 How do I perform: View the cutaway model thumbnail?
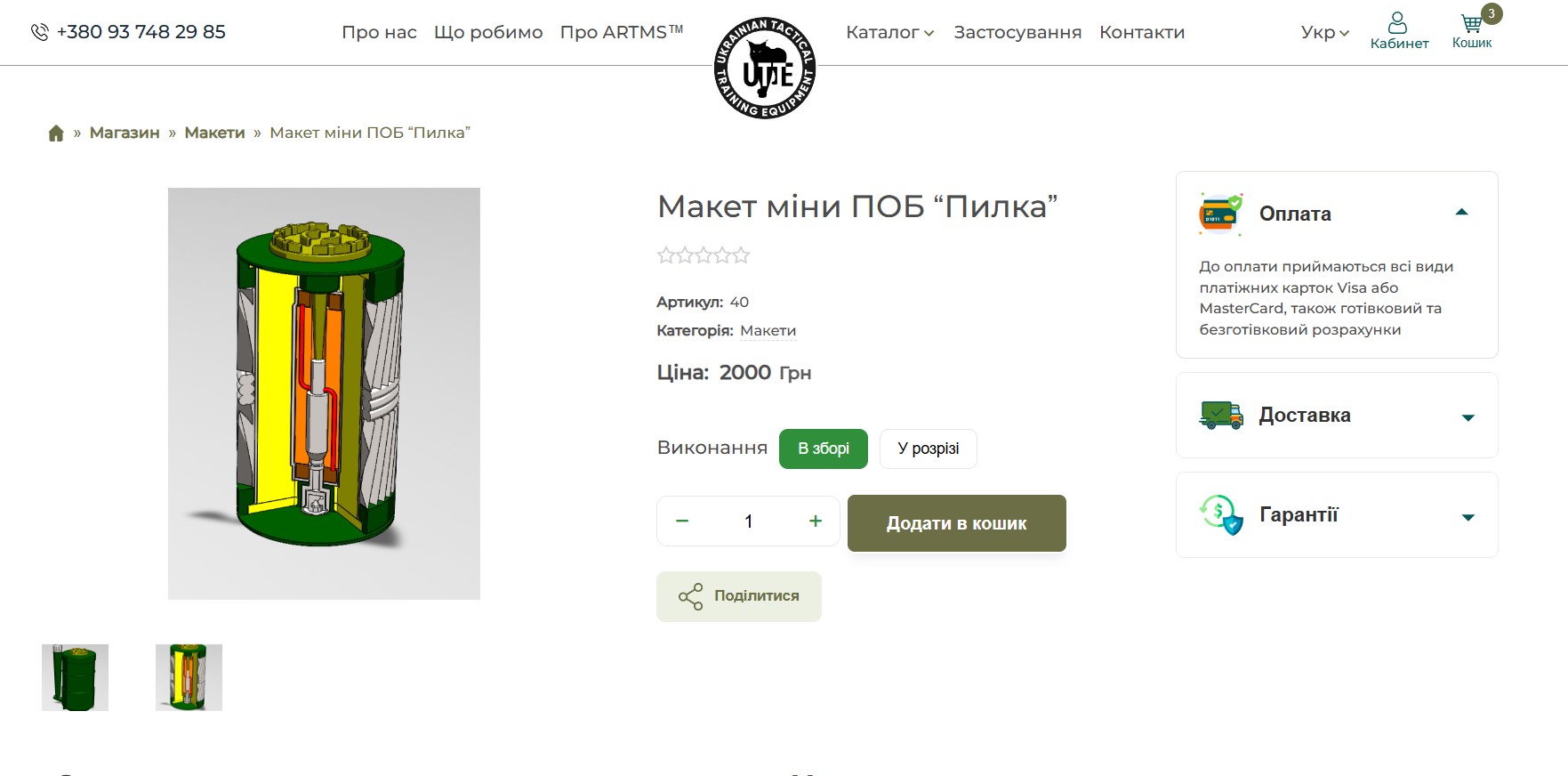(x=189, y=677)
